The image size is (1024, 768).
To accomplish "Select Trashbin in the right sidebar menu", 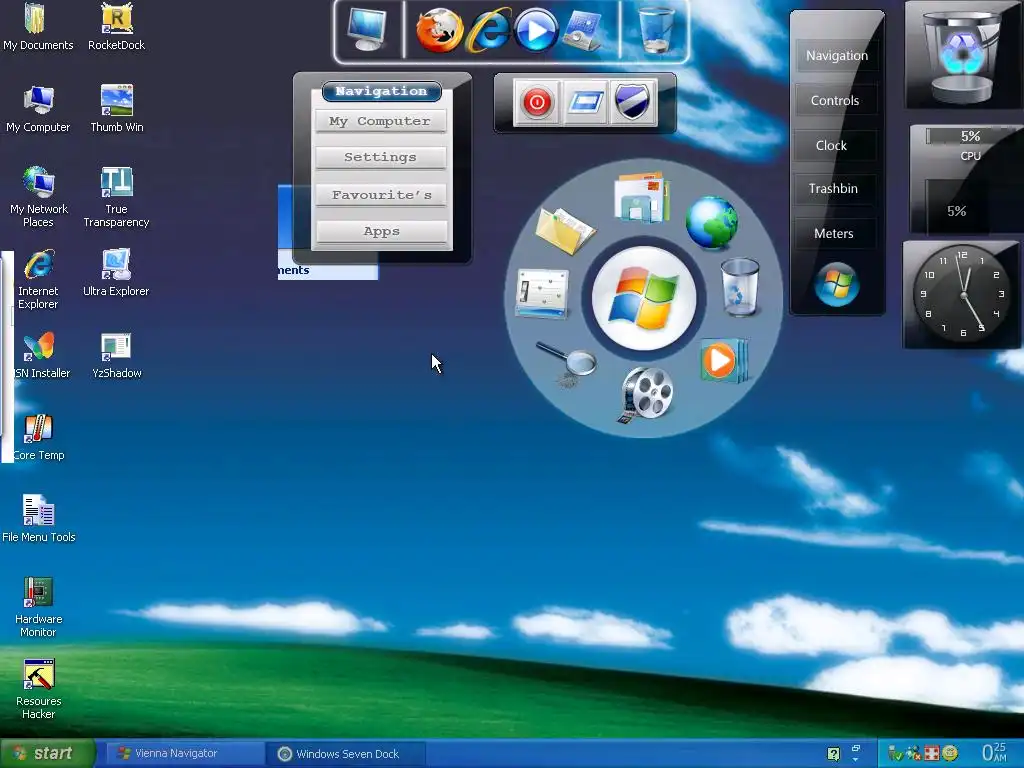I will point(833,188).
